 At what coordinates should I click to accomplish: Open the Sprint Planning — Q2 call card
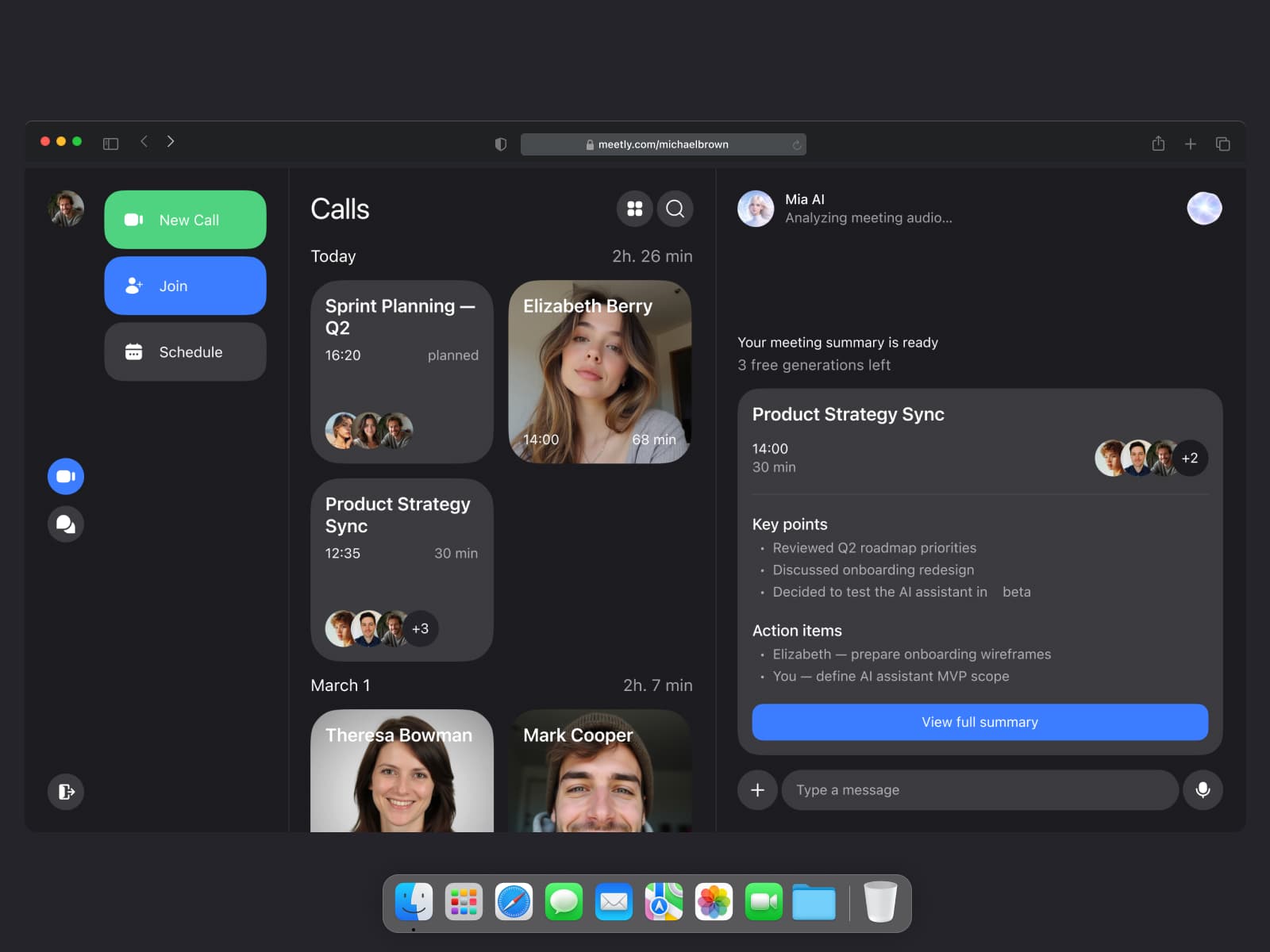pos(402,371)
